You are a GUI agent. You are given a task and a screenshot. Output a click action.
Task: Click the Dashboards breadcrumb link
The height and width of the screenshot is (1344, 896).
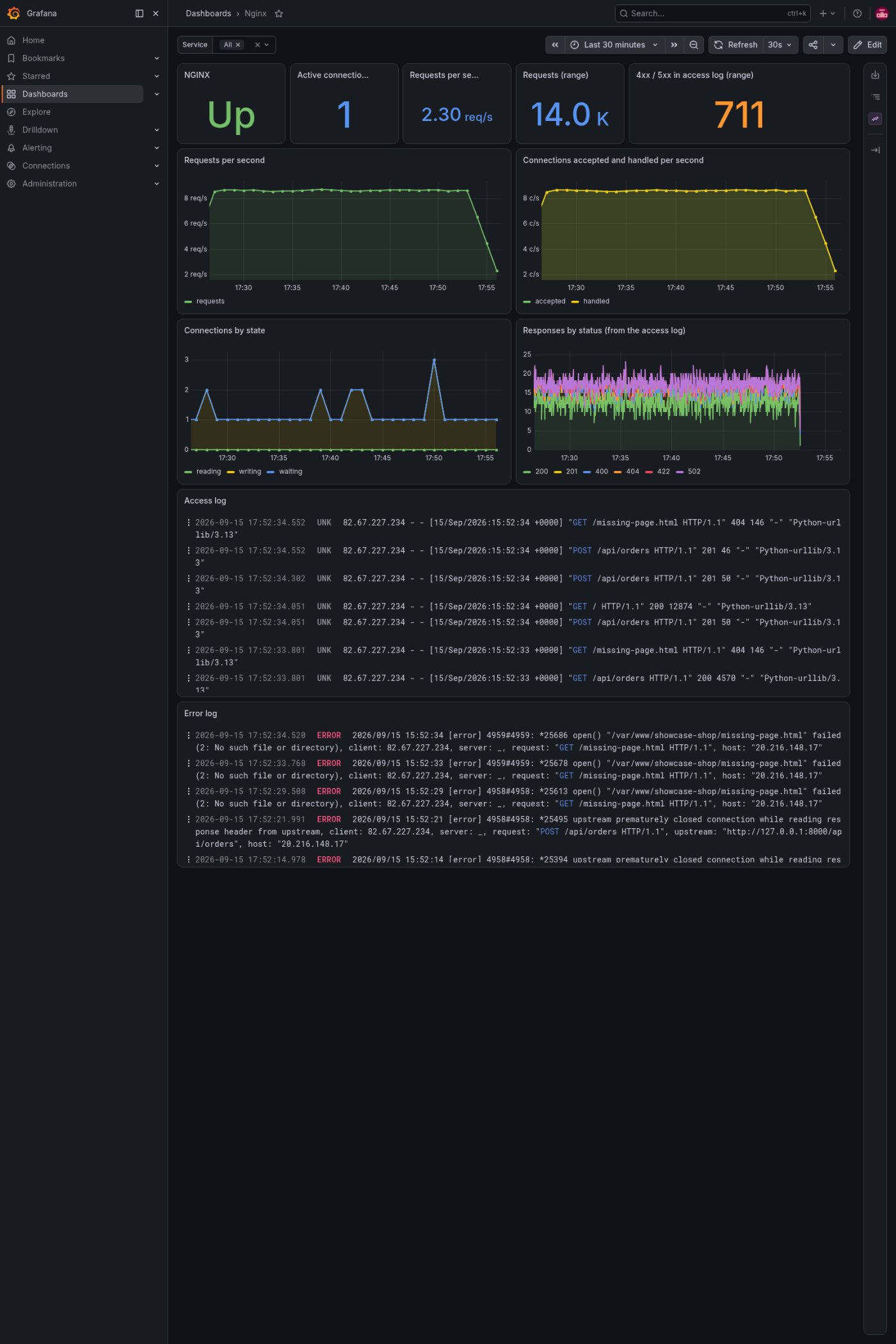(208, 13)
